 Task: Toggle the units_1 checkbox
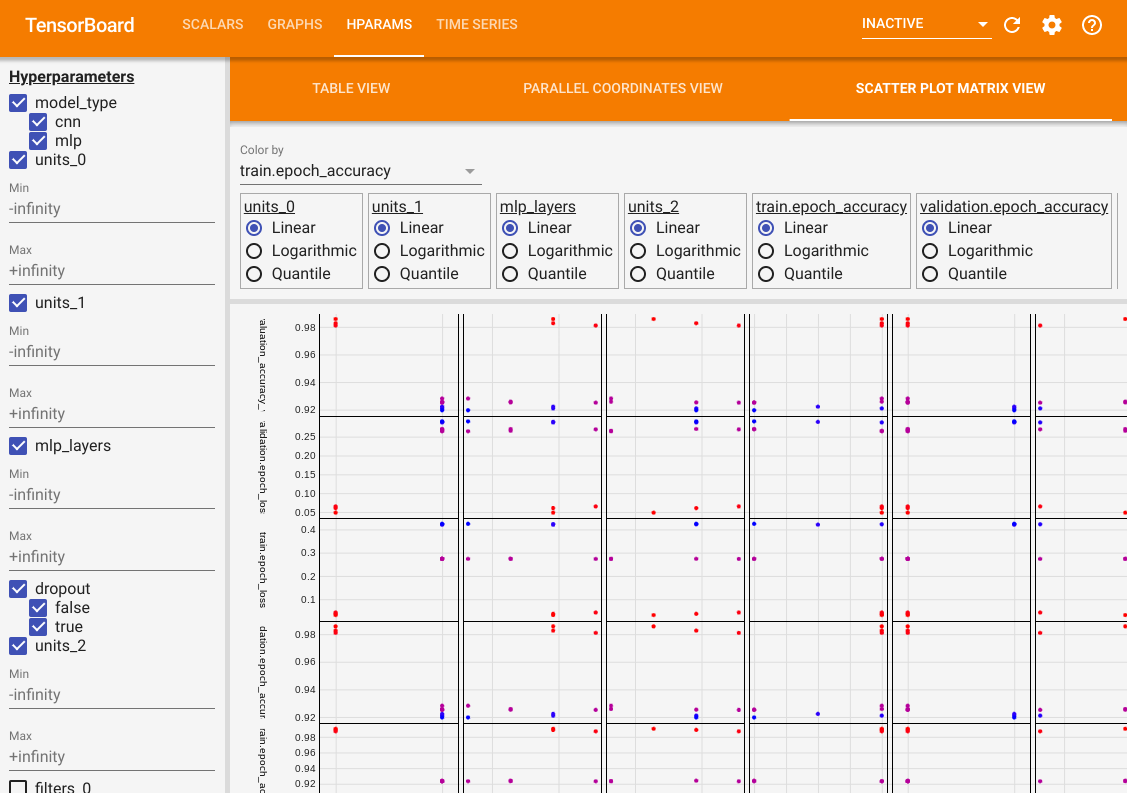(x=19, y=303)
